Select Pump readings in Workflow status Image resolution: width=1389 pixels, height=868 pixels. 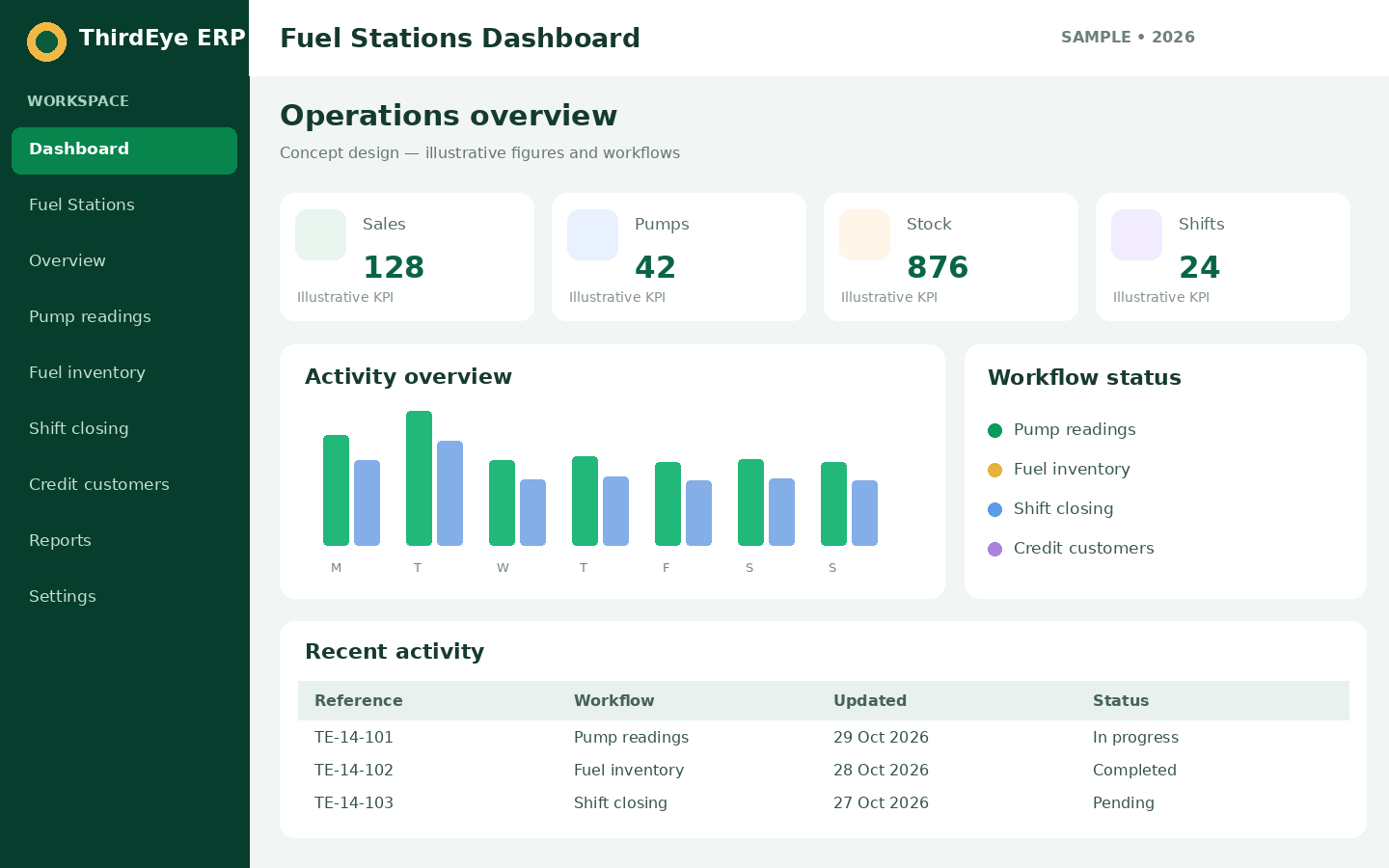click(1075, 430)
